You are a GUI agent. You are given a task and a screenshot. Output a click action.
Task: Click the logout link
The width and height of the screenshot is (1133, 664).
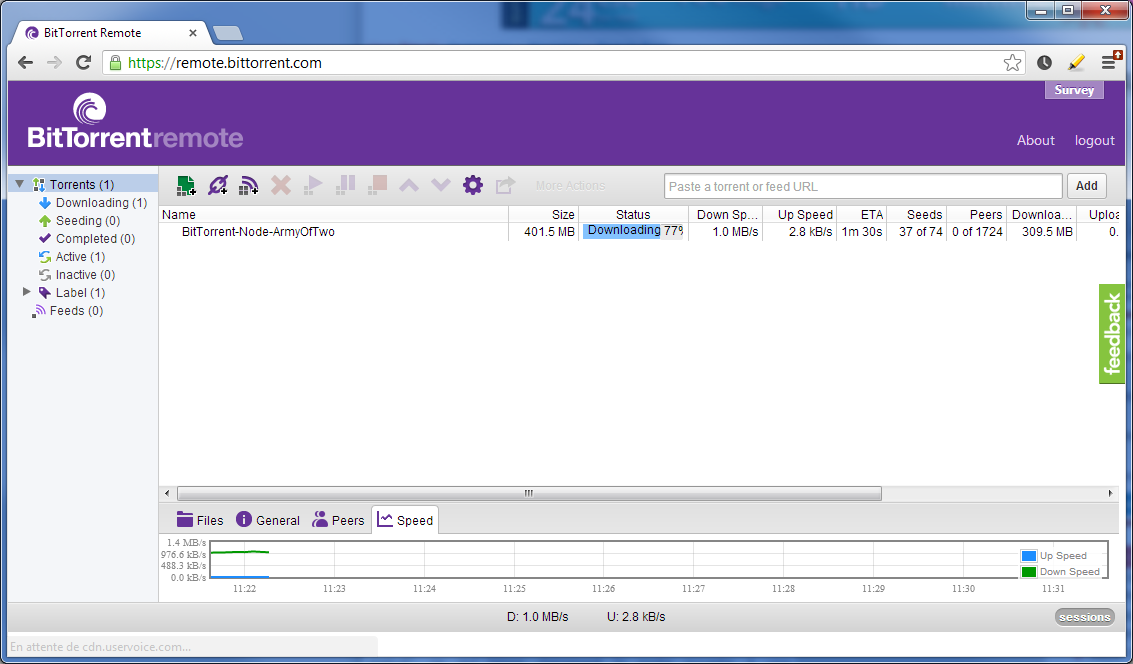tap(1094, 140)
